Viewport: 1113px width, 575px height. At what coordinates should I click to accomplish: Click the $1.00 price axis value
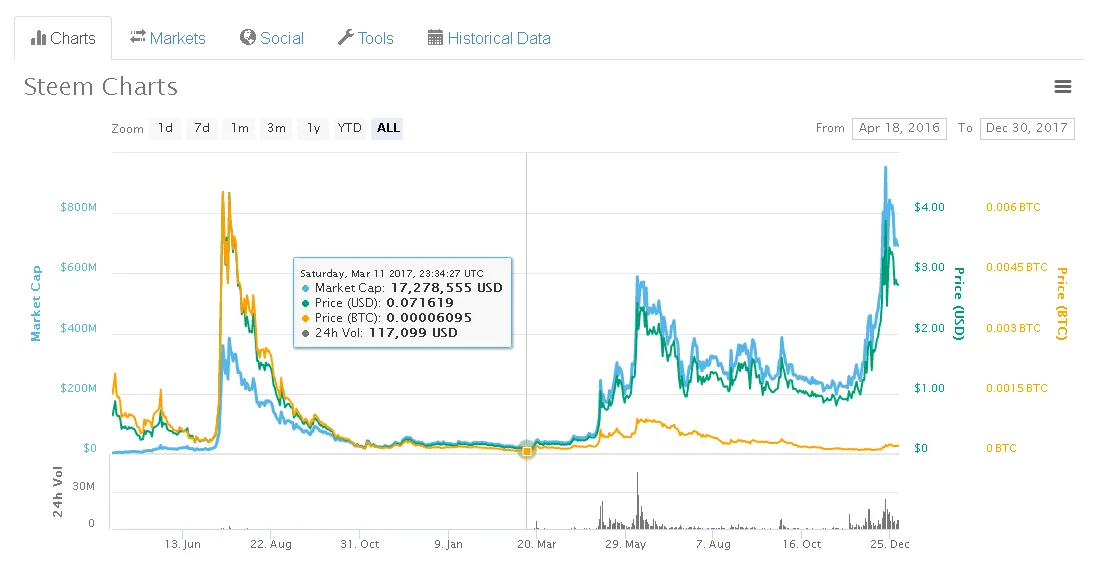[929, 388]
